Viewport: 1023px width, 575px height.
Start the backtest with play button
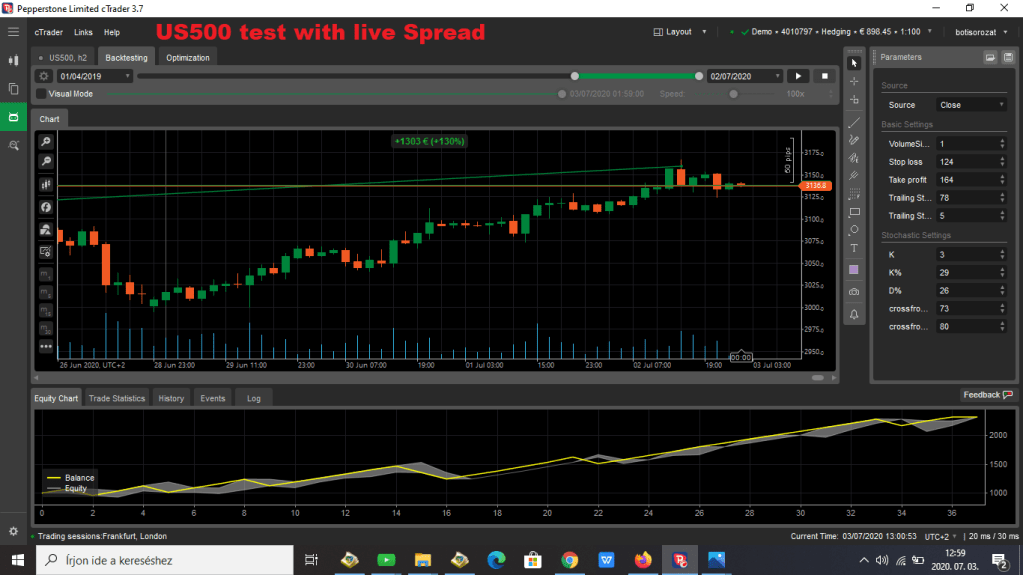(798, 76)
